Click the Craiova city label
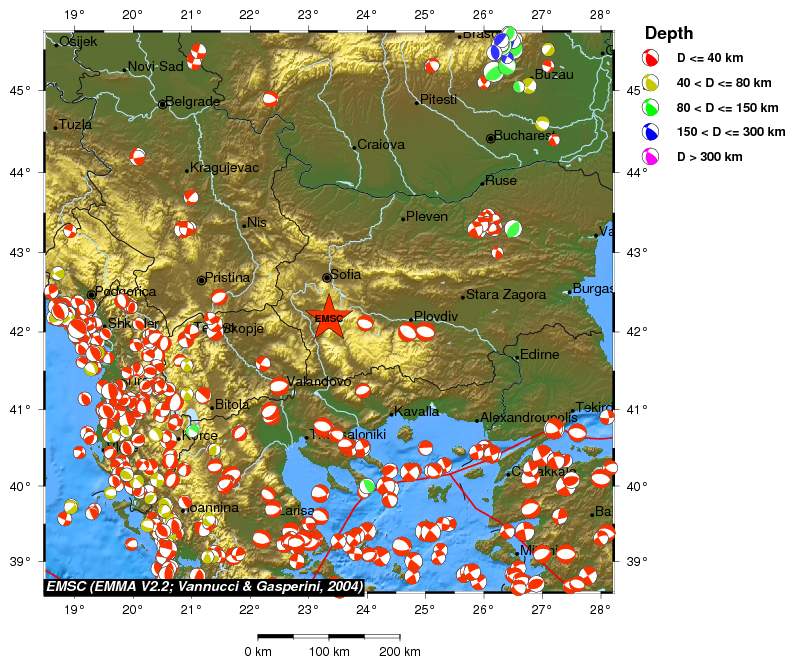 coord(381,145)
